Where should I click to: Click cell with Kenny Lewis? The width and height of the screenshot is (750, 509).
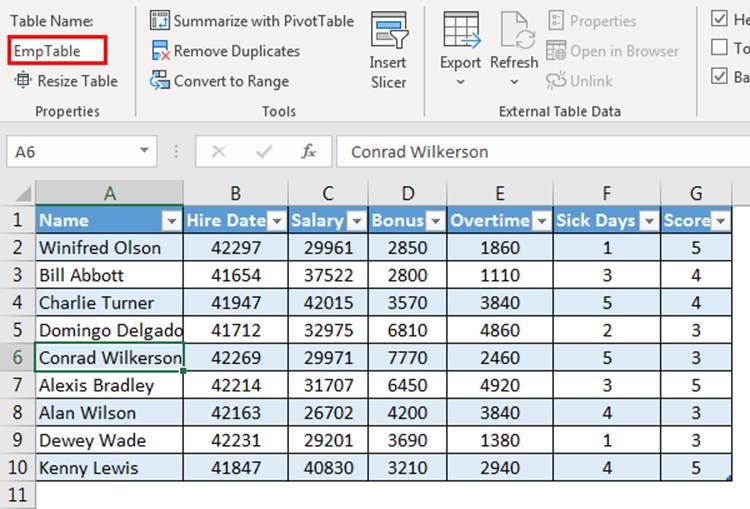coord(110,467)
